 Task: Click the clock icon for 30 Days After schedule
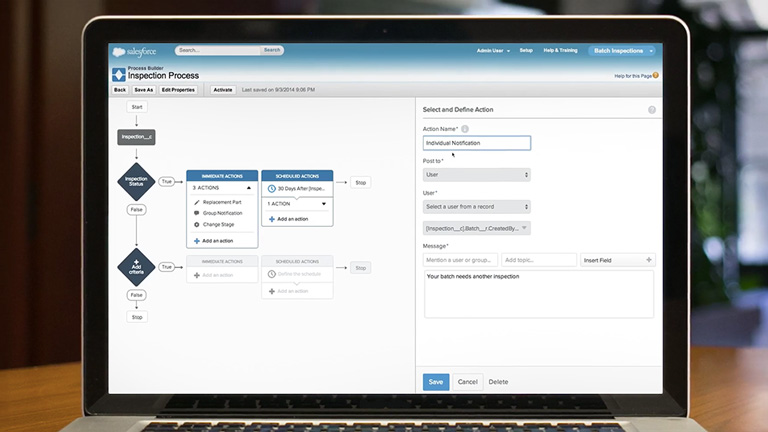270,188
